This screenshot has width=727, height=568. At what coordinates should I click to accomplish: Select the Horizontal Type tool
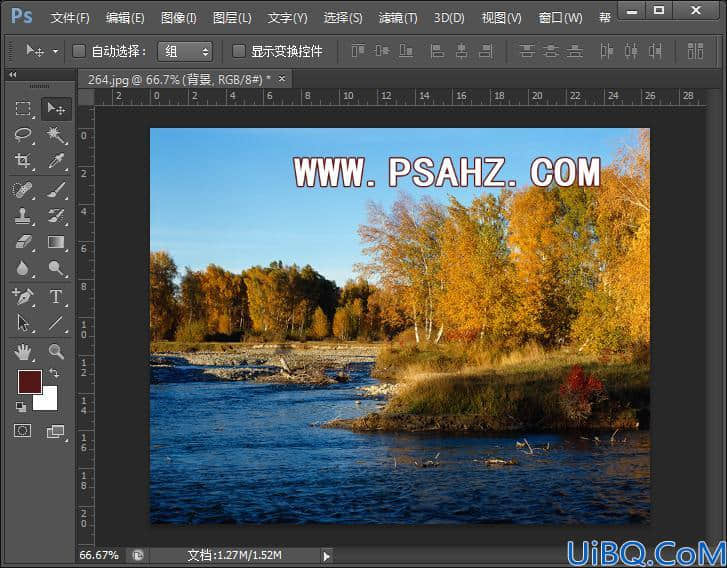point(57,297)
